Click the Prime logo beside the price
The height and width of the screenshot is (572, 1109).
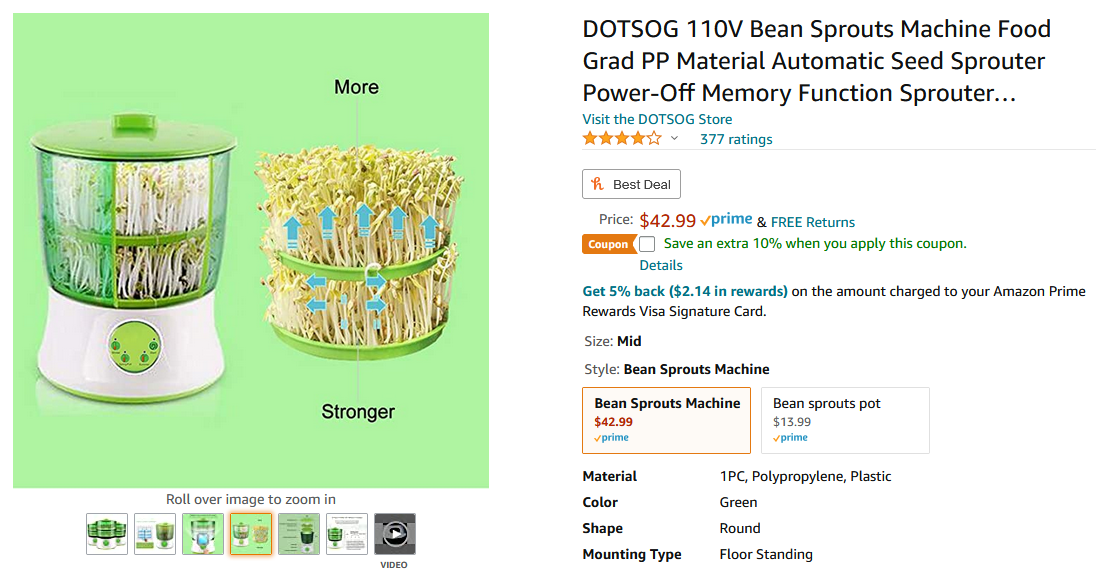pyautogui.click(x=726, y=220)
